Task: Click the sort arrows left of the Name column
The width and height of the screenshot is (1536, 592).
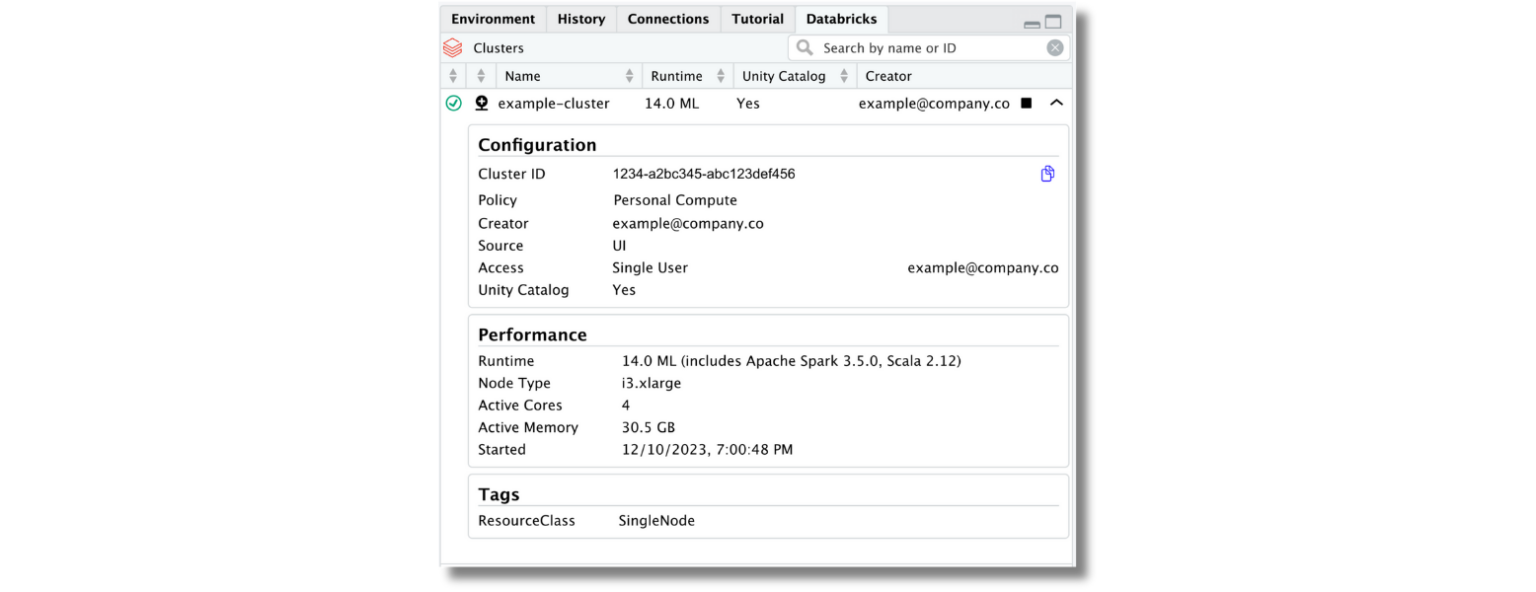Action: (479, 75)
